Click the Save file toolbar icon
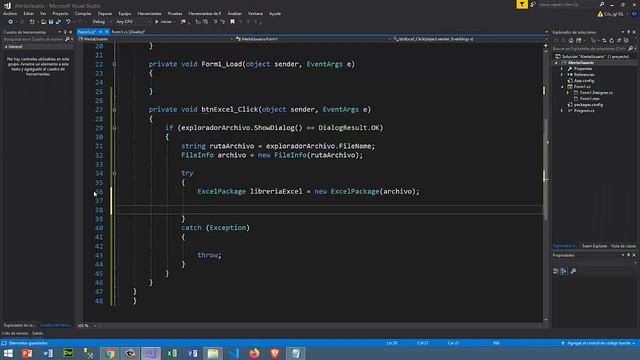Screen dimensions: 640x360 click(x=51, y=22)
